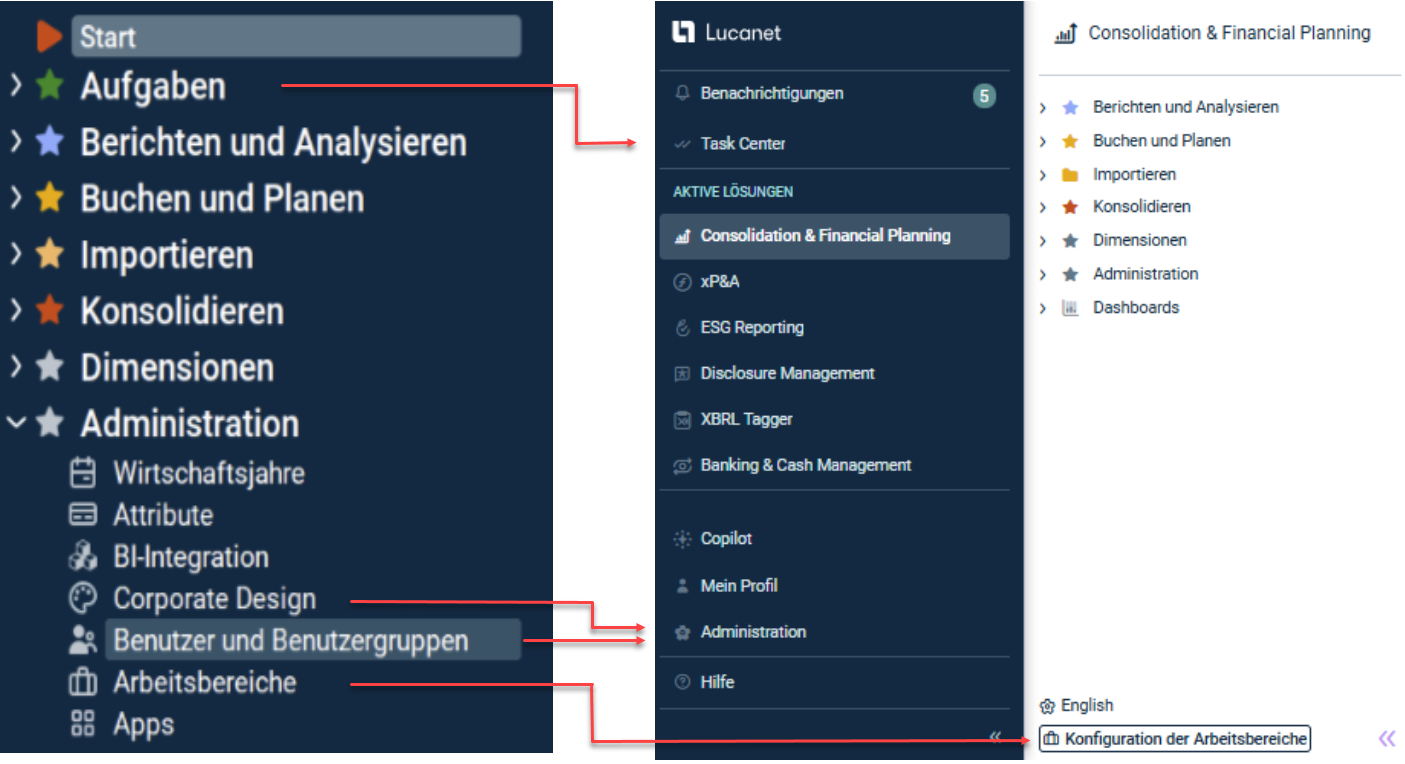Image resolution: width=1405 pixels, height=764 pixels.
Task: Expand Berichten und Analysieren in right panel
Action: pos(1043,107)
